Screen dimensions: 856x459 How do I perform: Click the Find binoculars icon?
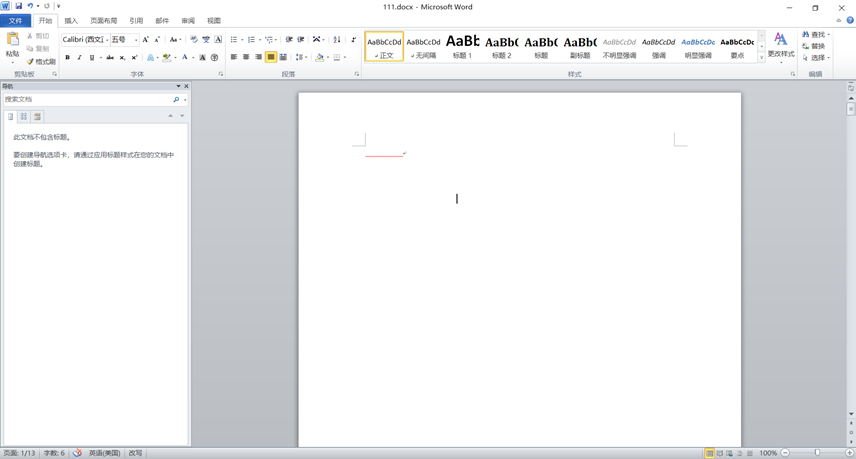[x=805, y=34]
